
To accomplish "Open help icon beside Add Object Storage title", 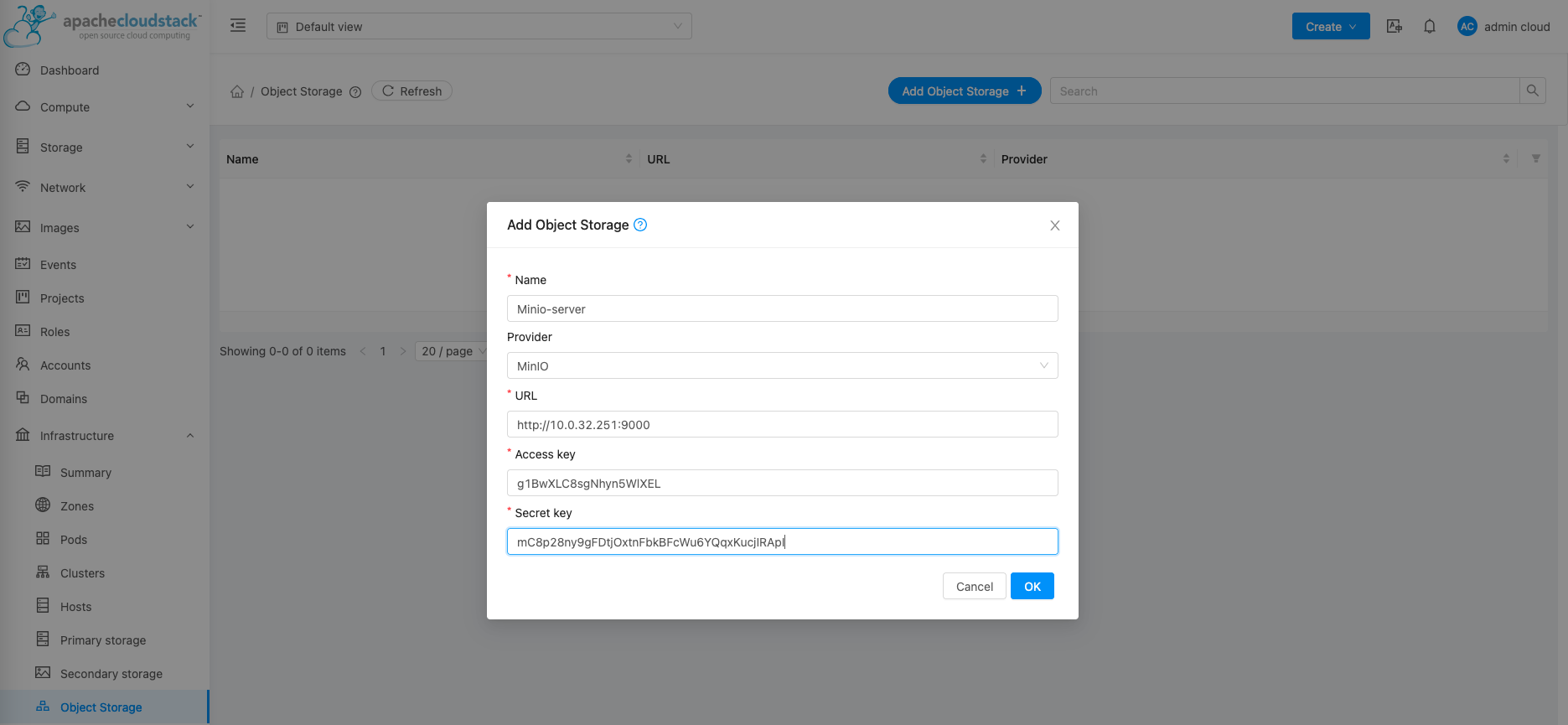I will (640, 225).
